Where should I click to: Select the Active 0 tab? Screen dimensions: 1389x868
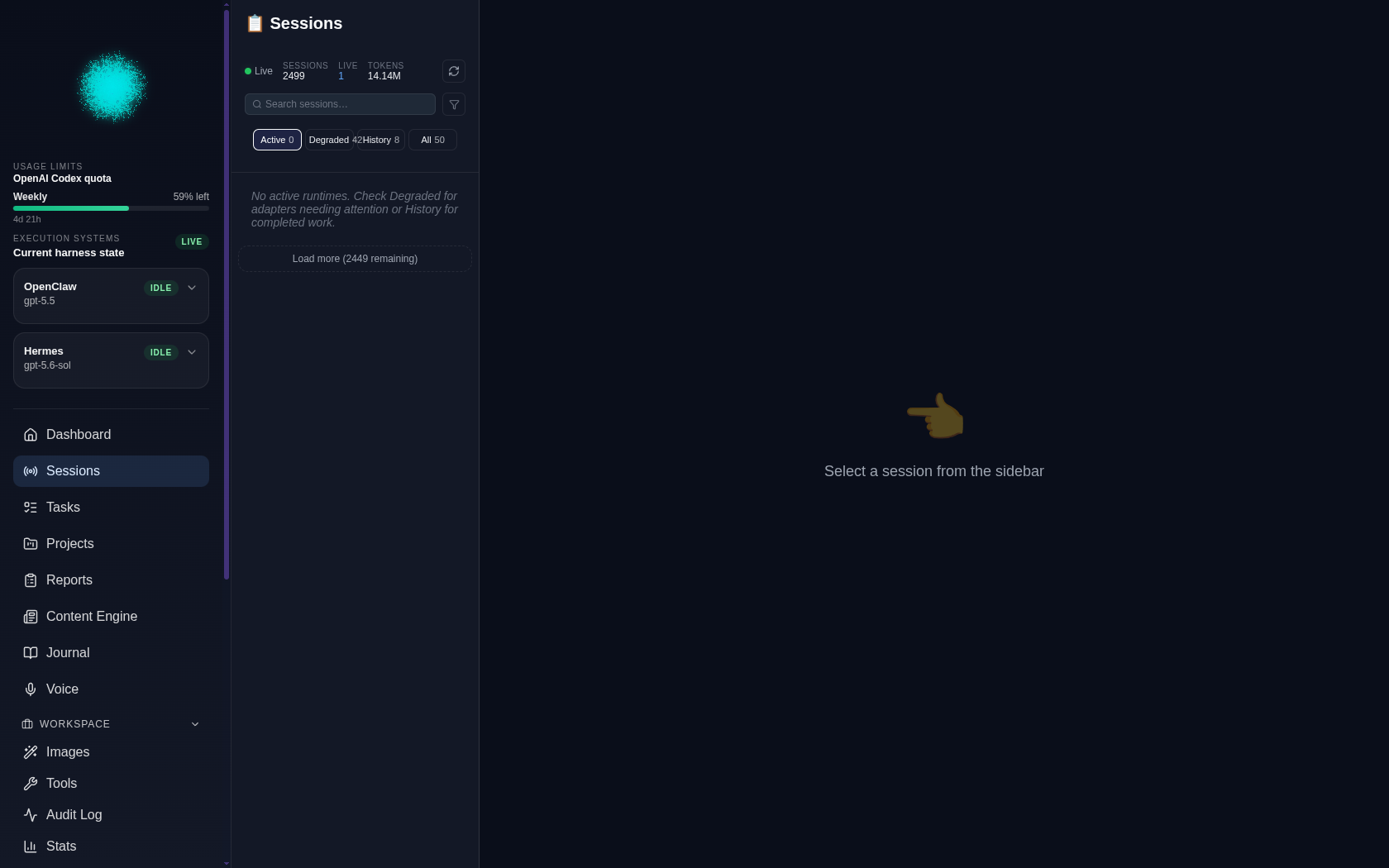[277, 140]
